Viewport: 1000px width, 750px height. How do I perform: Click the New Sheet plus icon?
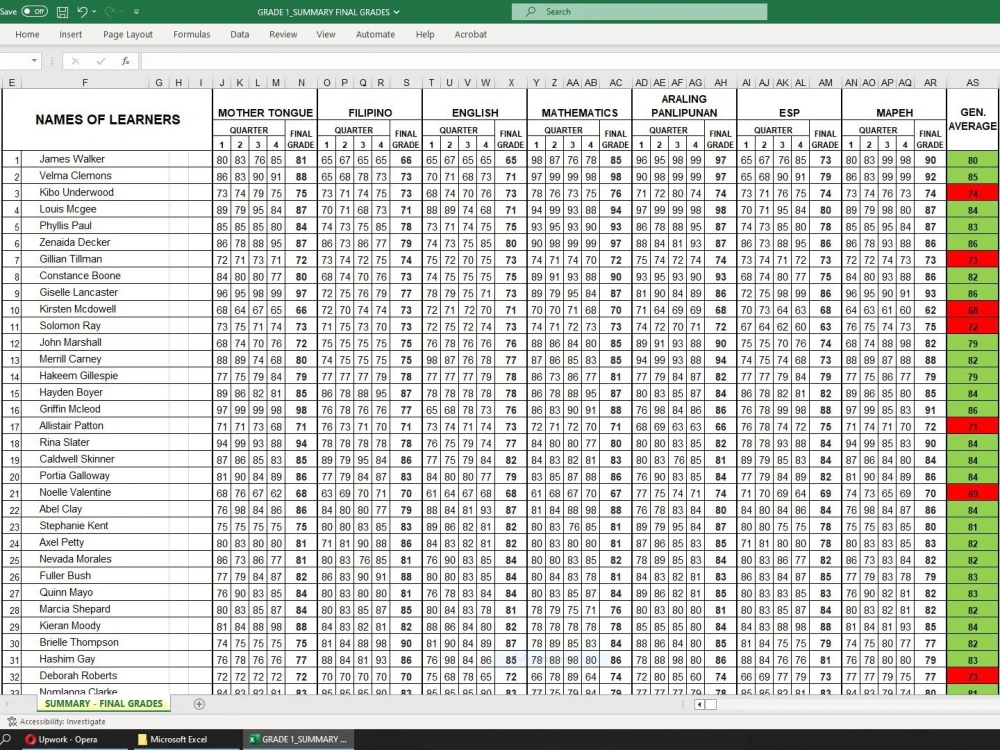(199, 704)
